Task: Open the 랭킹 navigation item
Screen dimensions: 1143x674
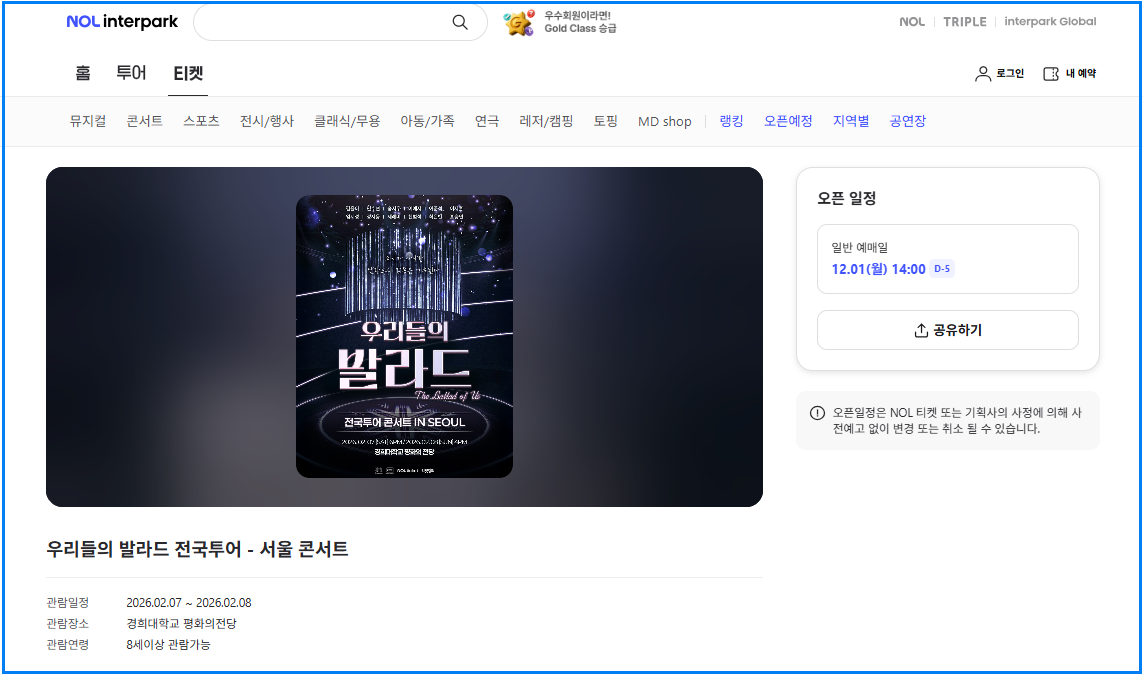Action: tap(730, 120)
